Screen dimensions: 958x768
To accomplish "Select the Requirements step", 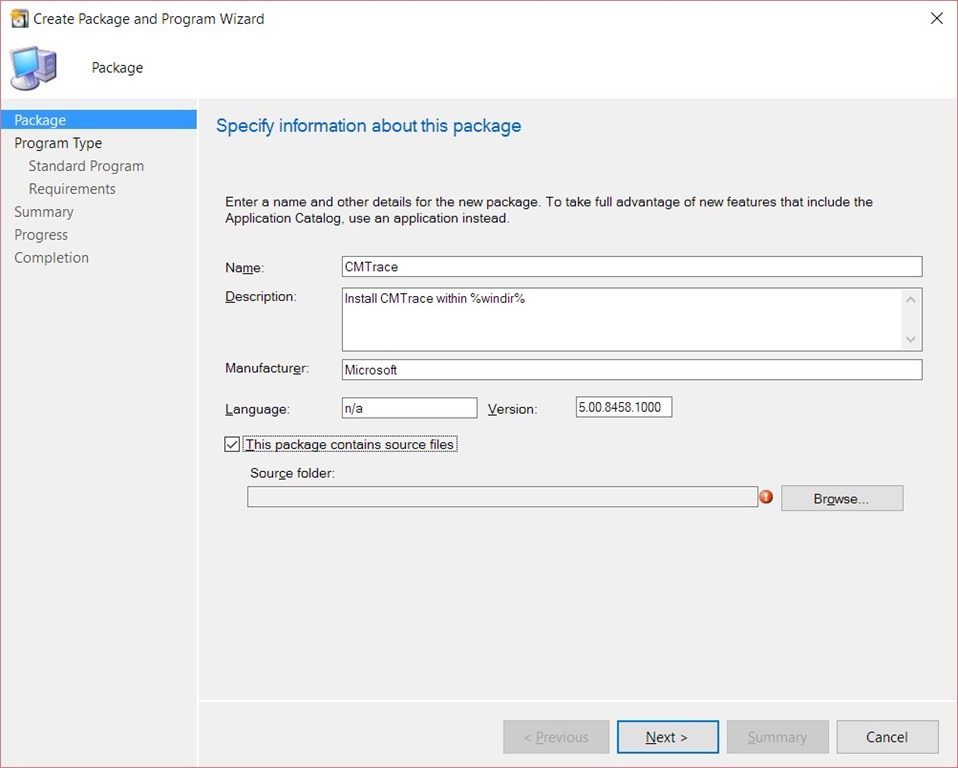I will (x=72, y=189).
